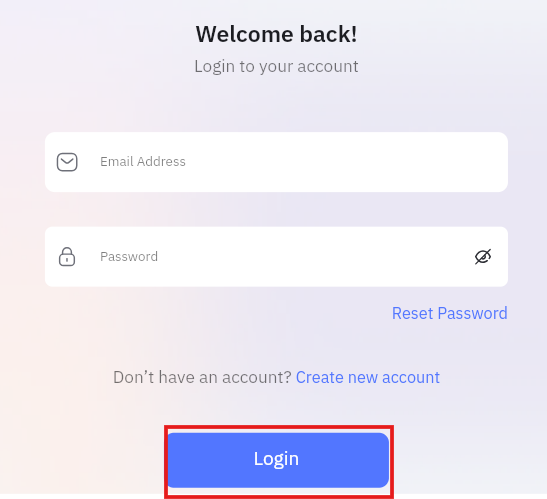Click the Login to your account subtitle
Viewport: 547px width, 499px height.
(x=276, y=66)
